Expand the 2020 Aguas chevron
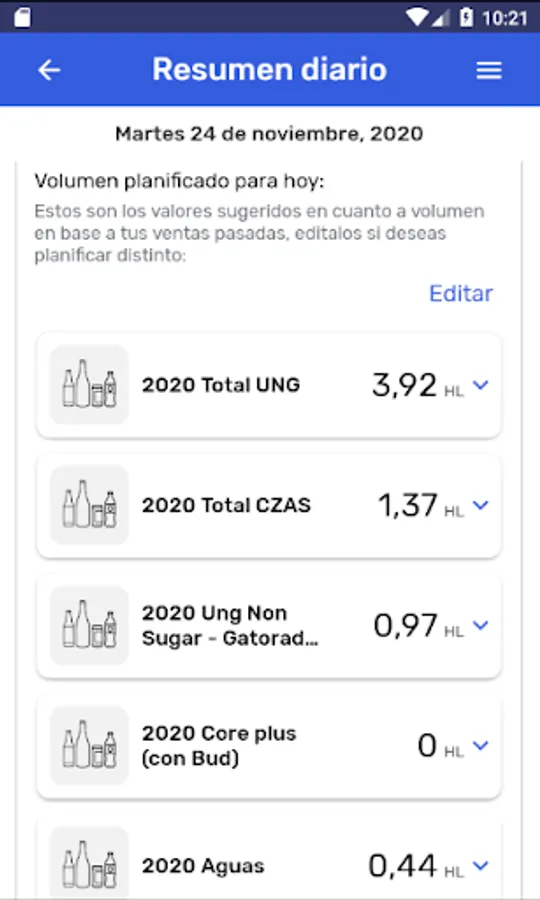Image resolution: width=540 pixels, height=900 pixels. point(481,865)
